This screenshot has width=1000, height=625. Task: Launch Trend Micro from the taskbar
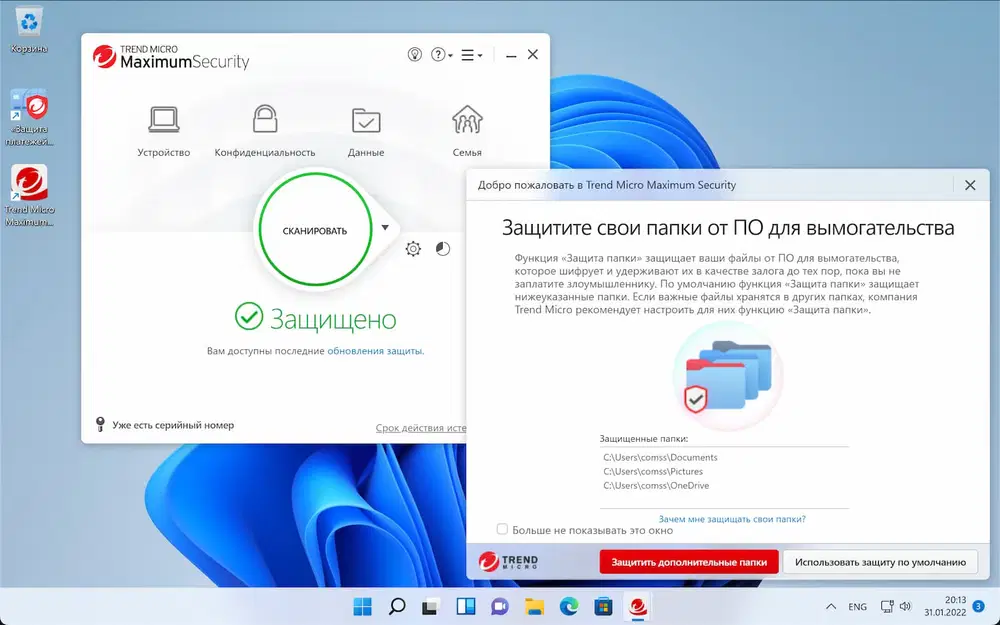[x=637, y=606]
